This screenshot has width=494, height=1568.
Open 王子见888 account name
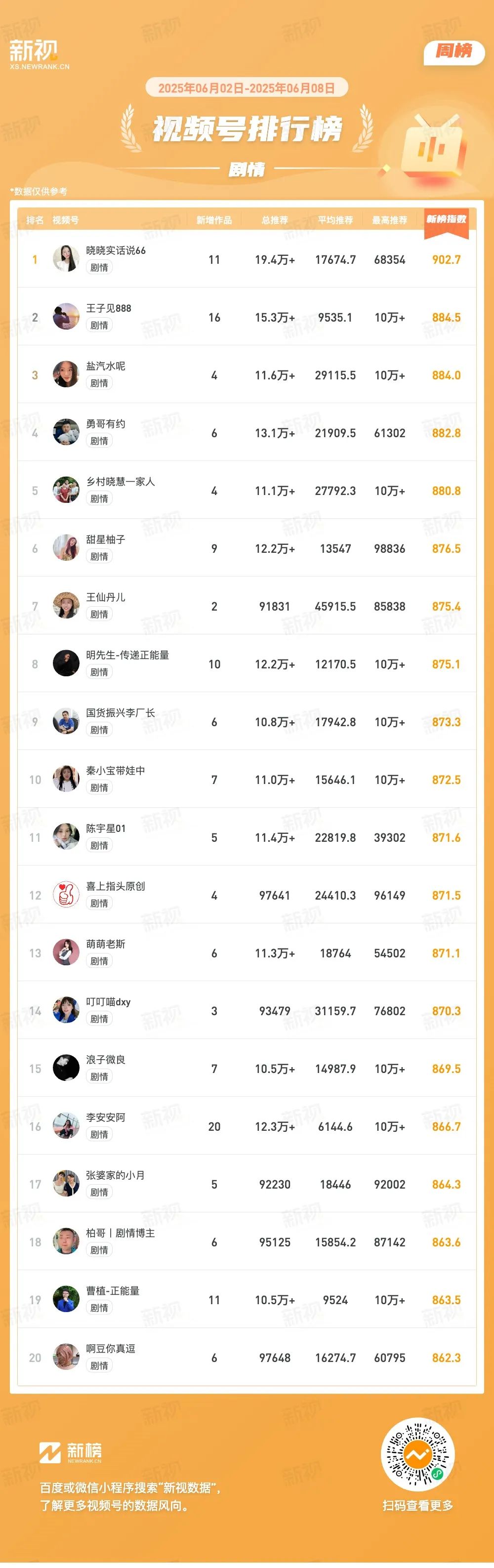(x=108, y=308)
